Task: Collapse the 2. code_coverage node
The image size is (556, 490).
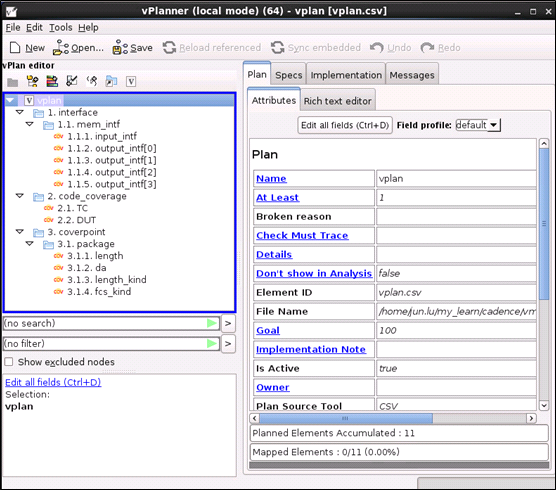Action: pos(20,196)
